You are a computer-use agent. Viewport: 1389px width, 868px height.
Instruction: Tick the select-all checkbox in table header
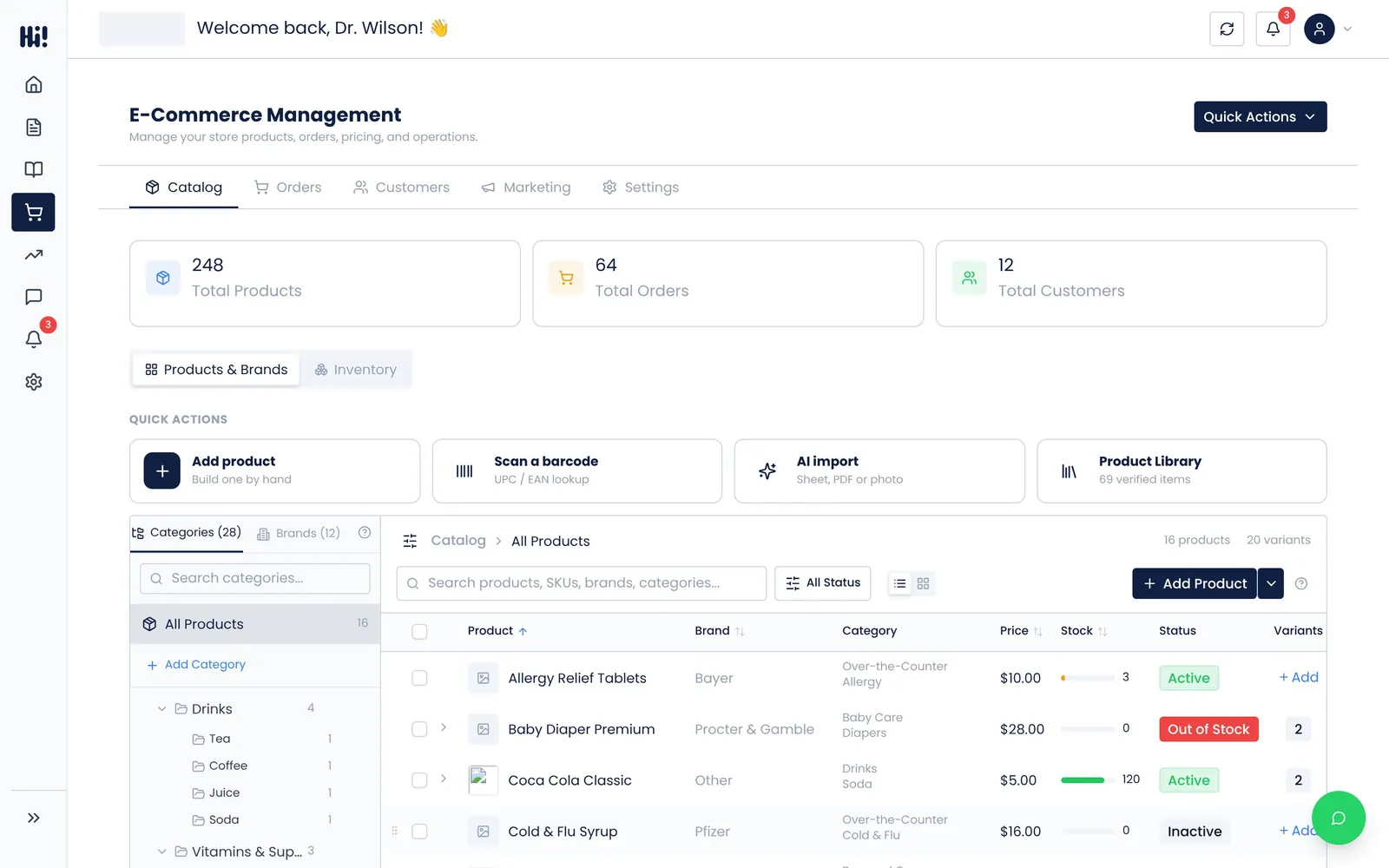[419, 631]
